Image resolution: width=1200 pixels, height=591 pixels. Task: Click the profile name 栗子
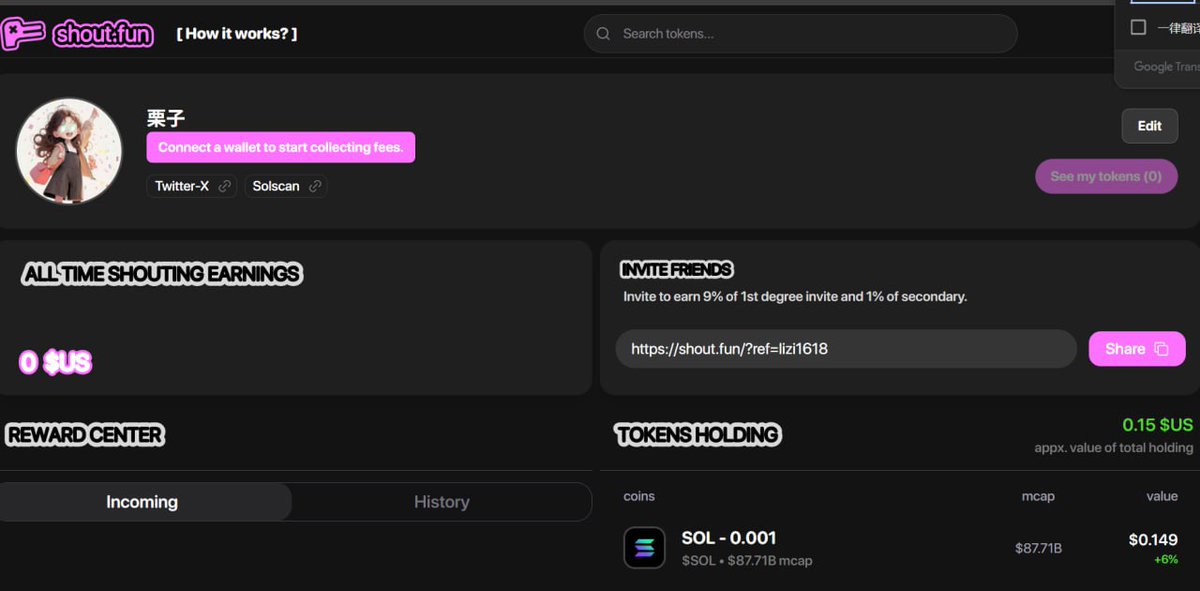pyautogui.click(x=166, y=118)
